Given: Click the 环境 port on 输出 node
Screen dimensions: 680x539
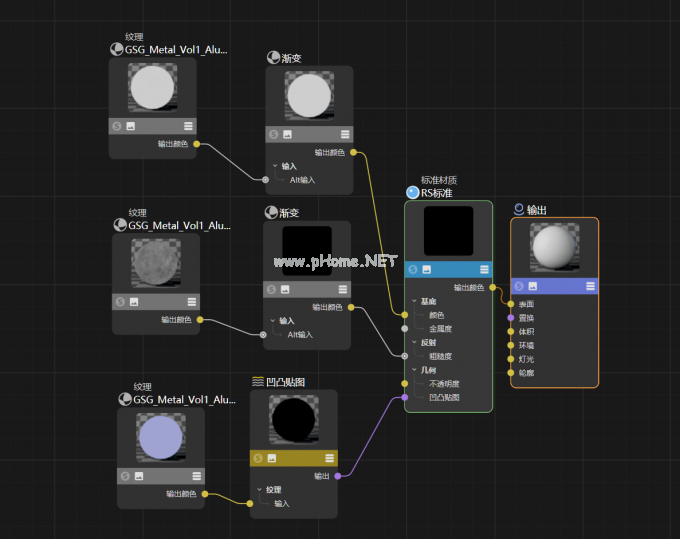Looking at the screenshot, I should [x=511, y=345].
